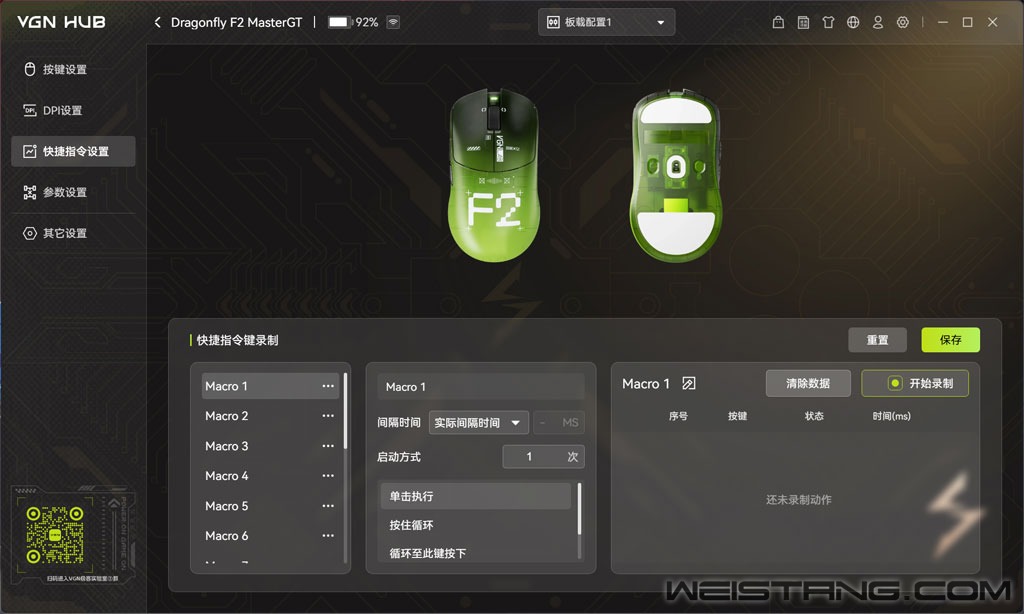Viewport: 1024px width, 614px height.
Task: Open 按键设置 in the sidebar
Action: (x=73, y=69)
